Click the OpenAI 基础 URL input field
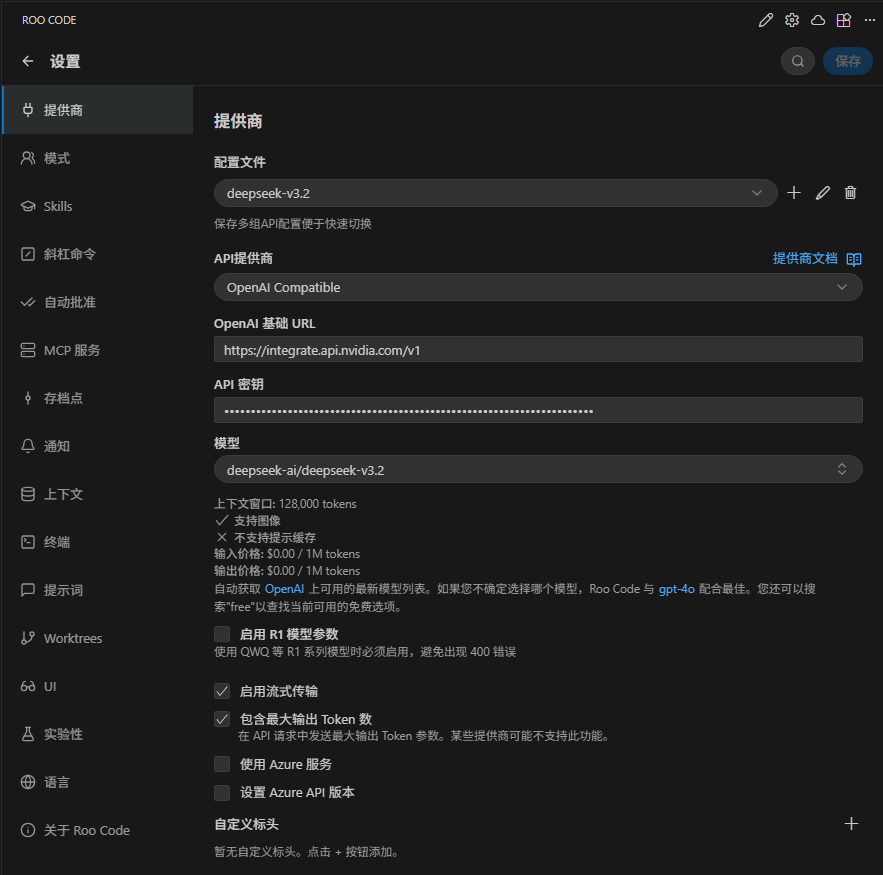Viewport: 883px width, 875px height. [538, 350]
